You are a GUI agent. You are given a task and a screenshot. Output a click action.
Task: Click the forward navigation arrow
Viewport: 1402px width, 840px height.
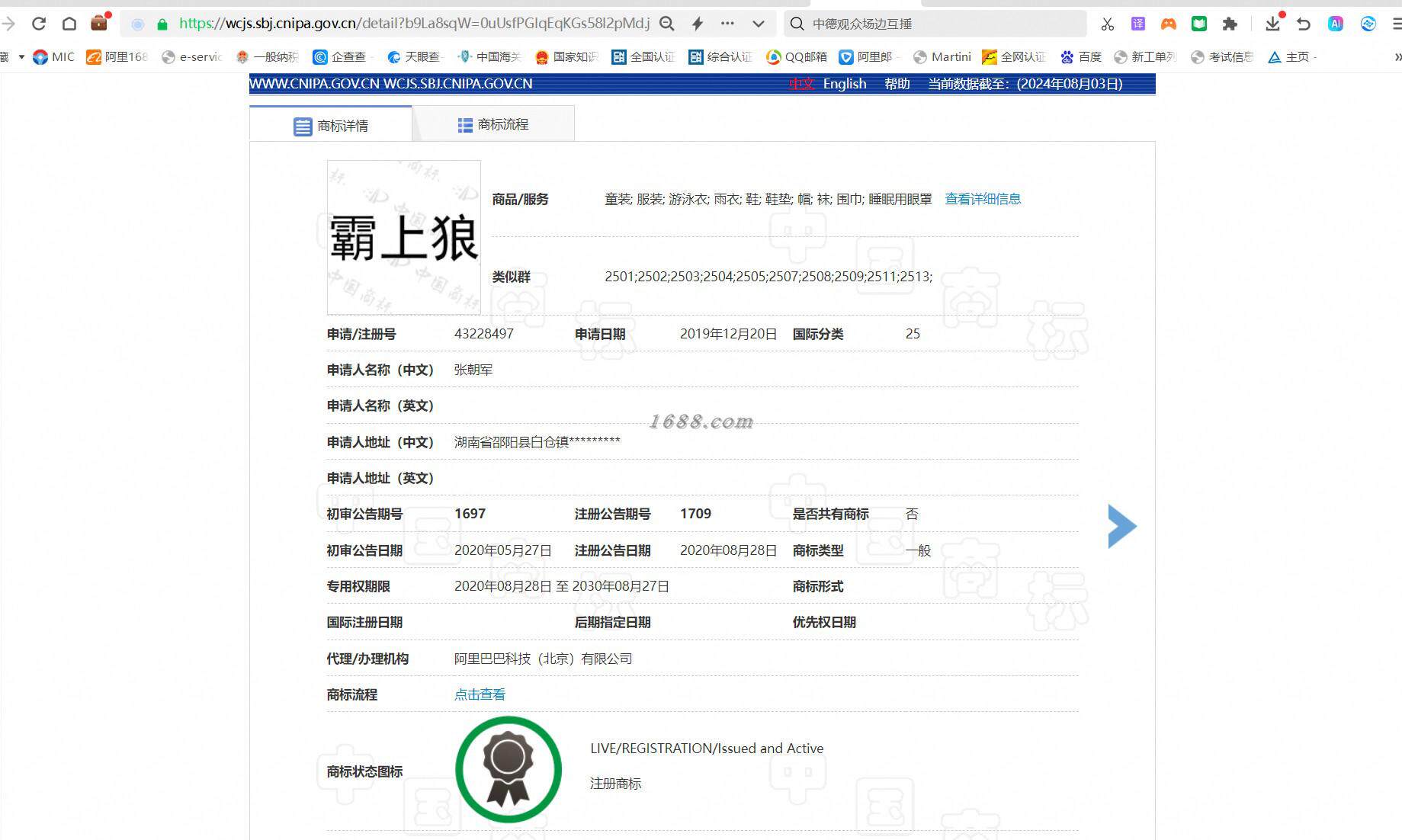point(8,24)
